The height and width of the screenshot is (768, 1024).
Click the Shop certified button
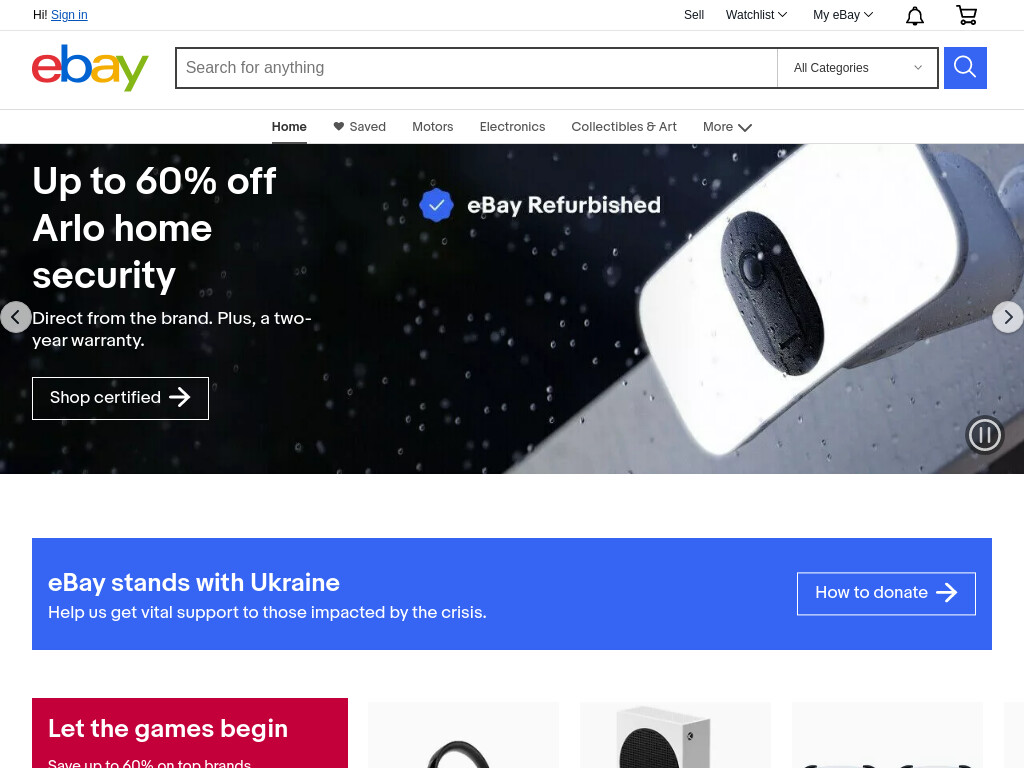coord(120,398)
